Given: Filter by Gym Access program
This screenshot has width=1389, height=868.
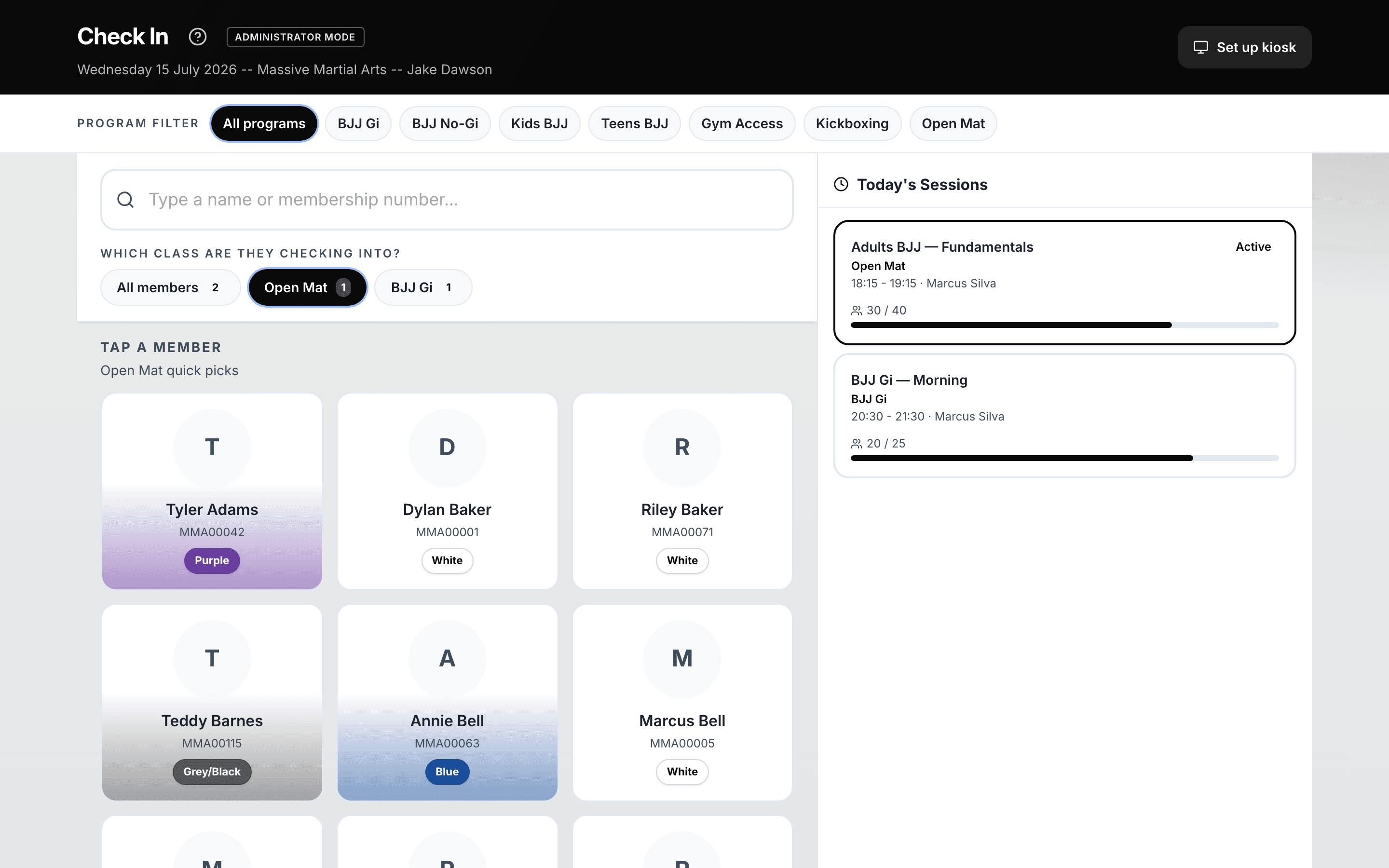Looking at the screenshot, I should pos(742,123).
